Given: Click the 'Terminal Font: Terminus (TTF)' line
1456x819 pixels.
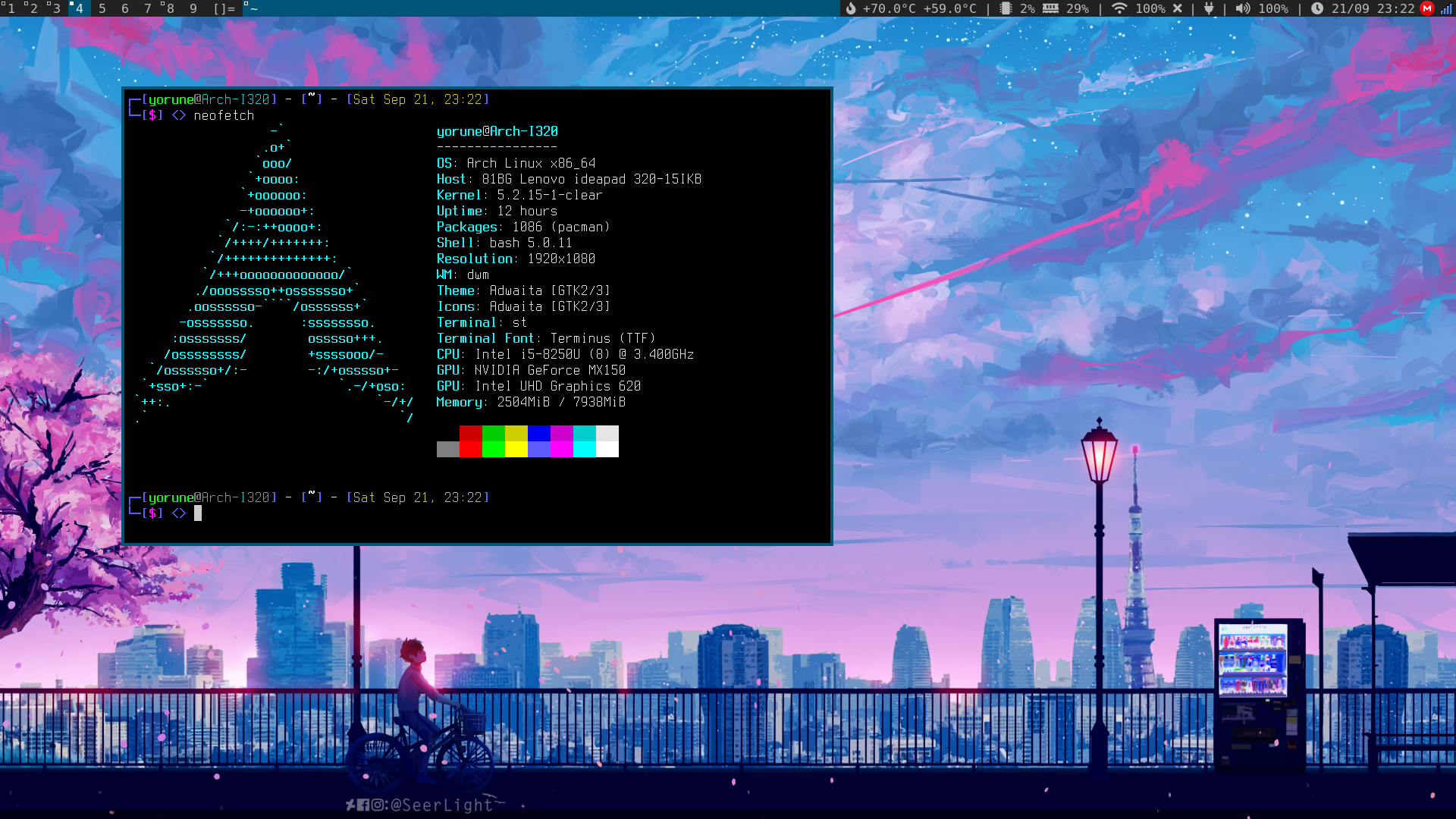Looking at the screenshot, I should 546,338.
